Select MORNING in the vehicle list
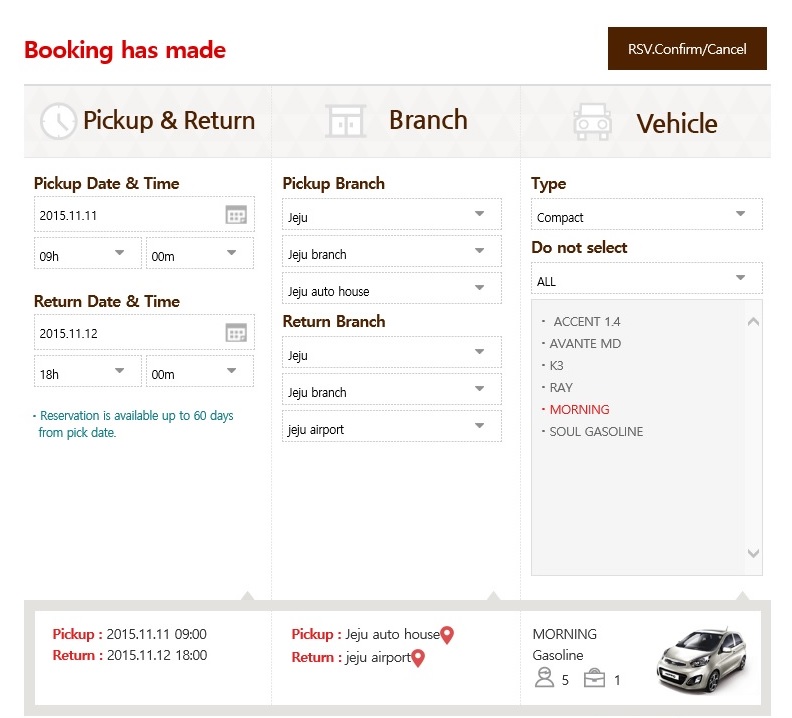This screenshot has height=718, width=792. 579,410
